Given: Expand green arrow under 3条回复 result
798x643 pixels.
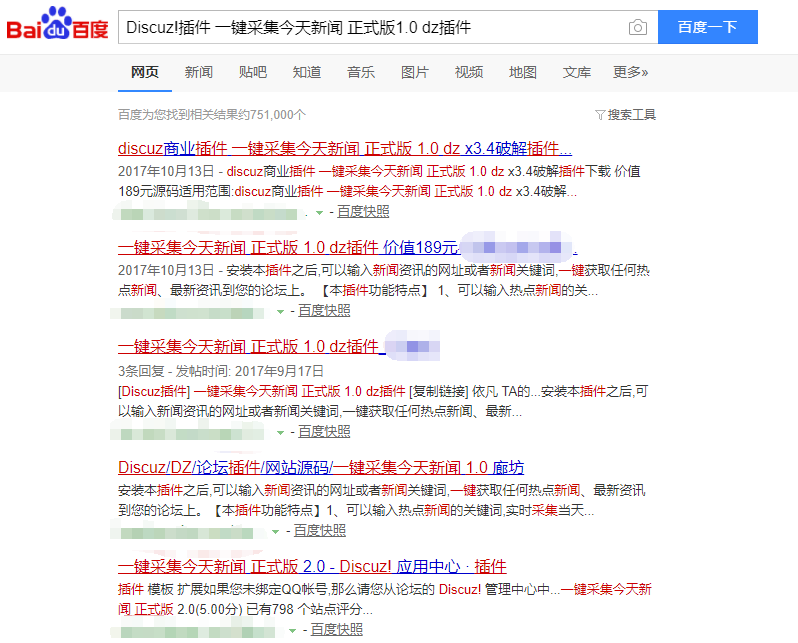Looking at the screenshot, I should (280, 433).
